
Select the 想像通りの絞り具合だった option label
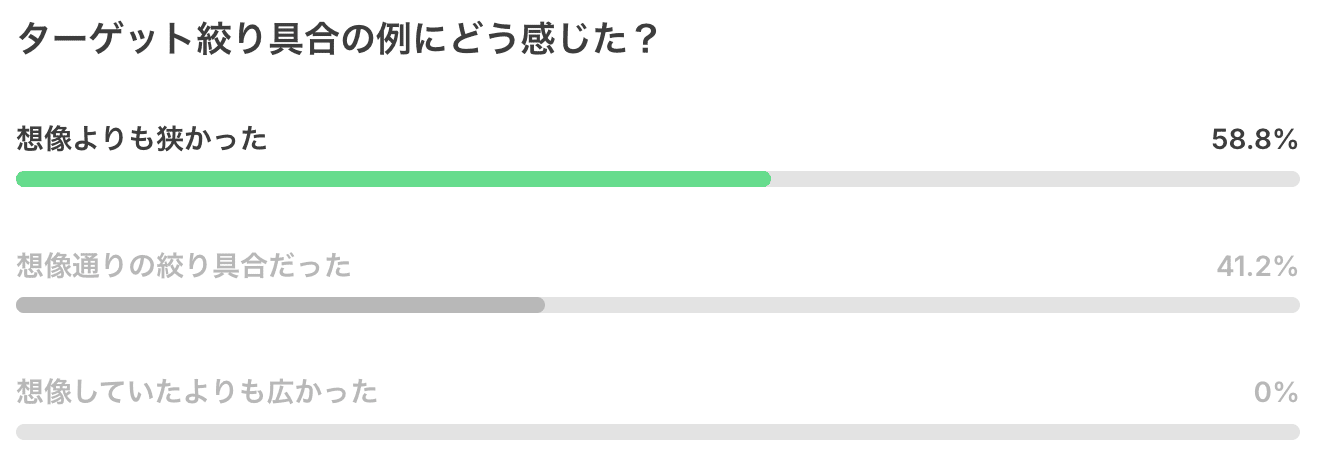[184, 266]
